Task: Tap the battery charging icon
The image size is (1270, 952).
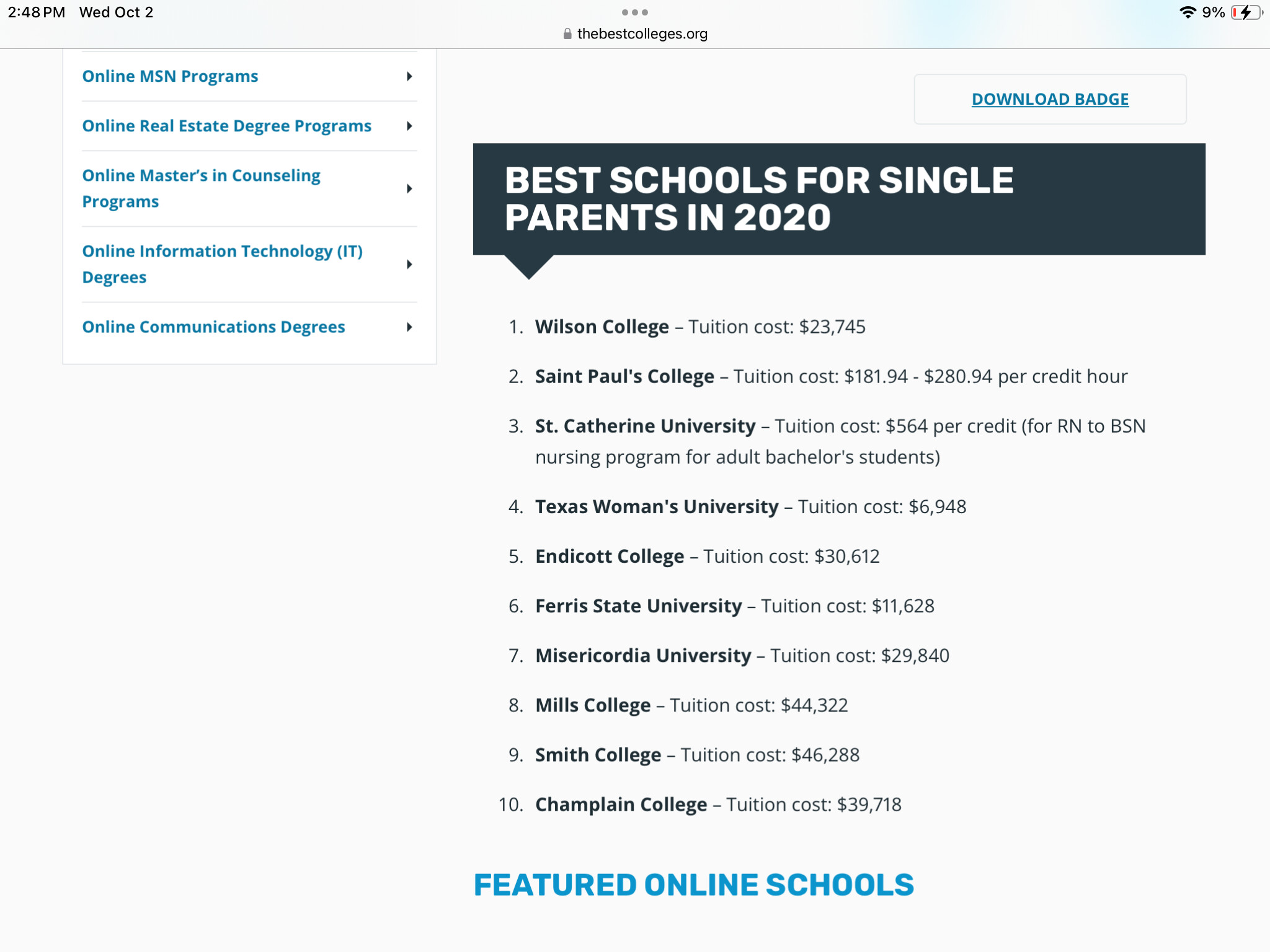Action: (1246, 12)
